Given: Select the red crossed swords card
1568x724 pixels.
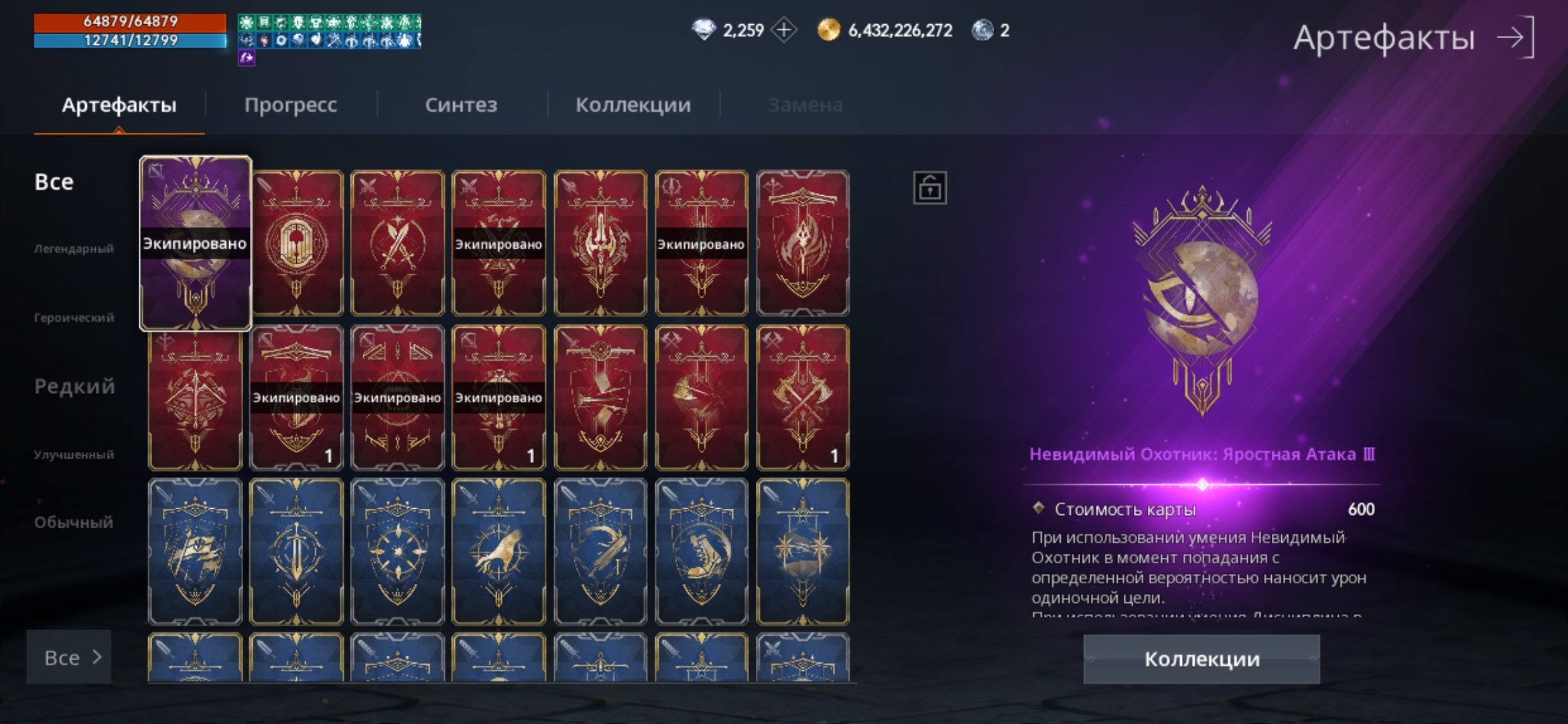Looking at the screenshot, I should pyautogui.click(x=397, y=243).
